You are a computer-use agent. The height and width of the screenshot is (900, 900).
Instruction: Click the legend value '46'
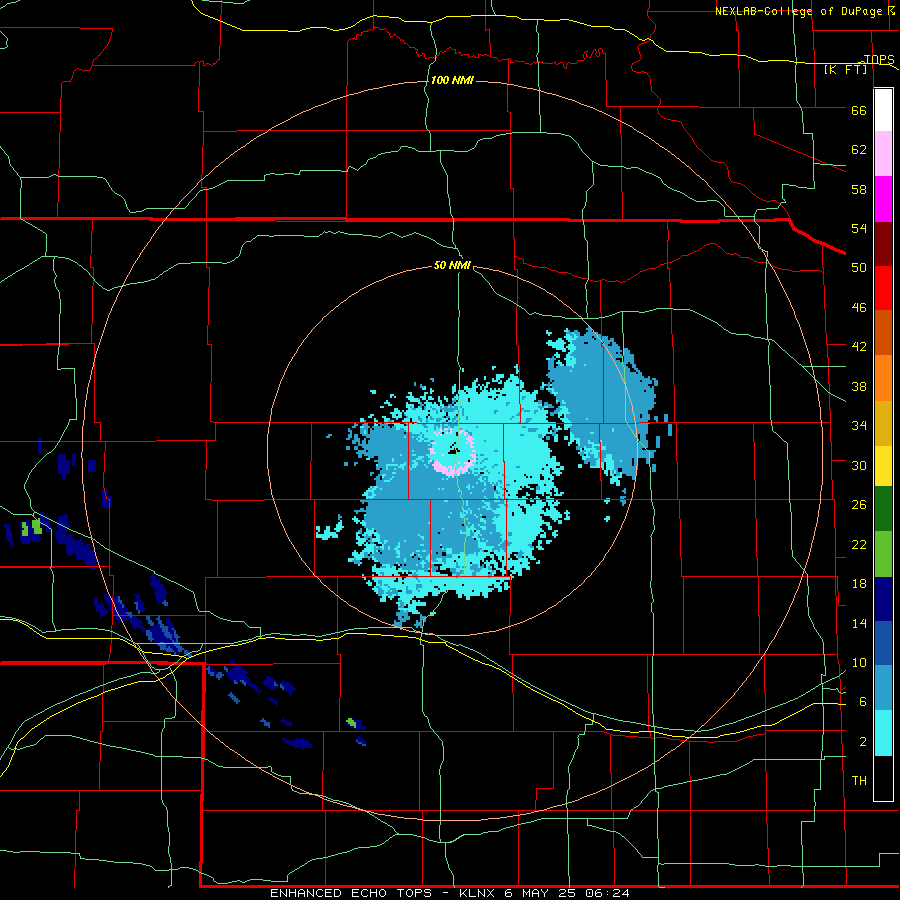(859, 308)
